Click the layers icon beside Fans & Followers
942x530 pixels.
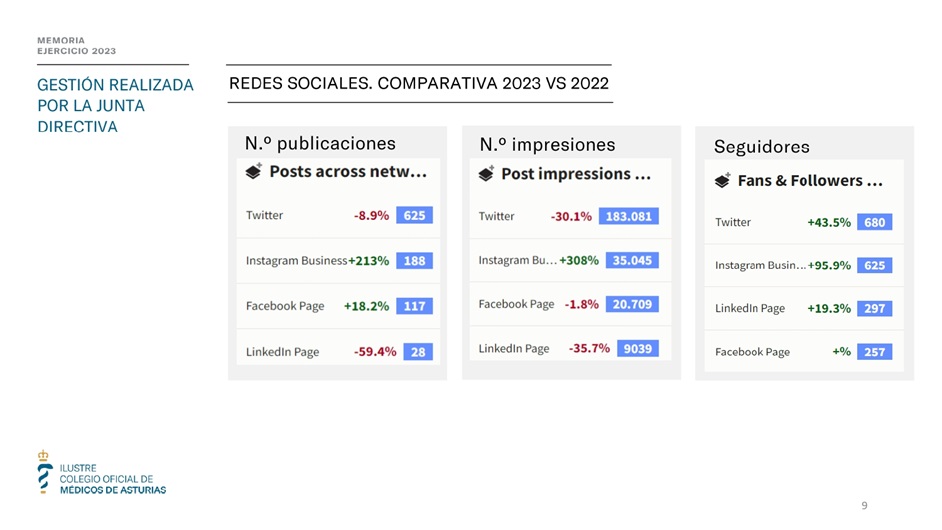click(723, 180)
